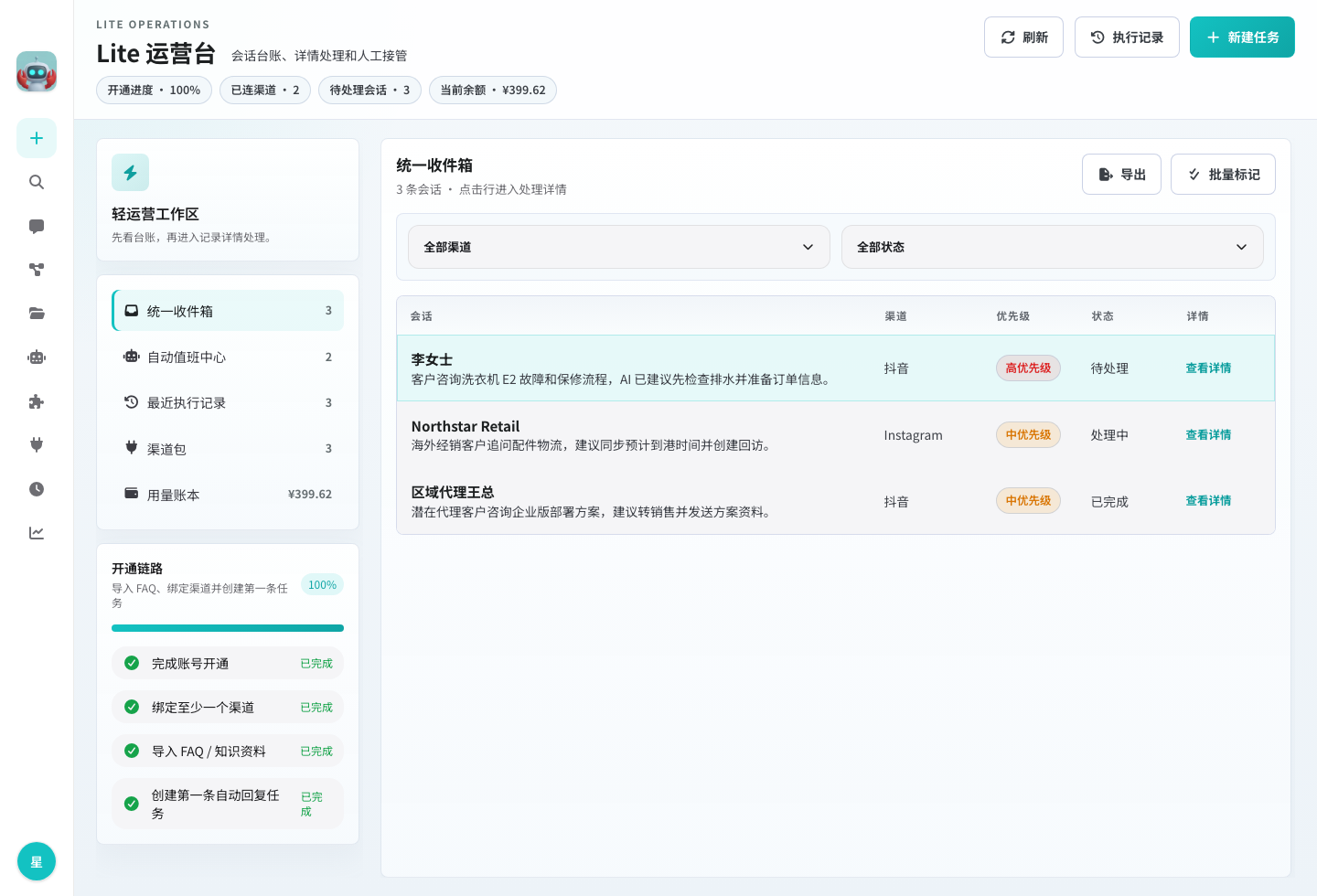Click green check for 导入 FAQ / 知识资料
1317x896 pixels.
pyautogui.click(x=132, y=751)
